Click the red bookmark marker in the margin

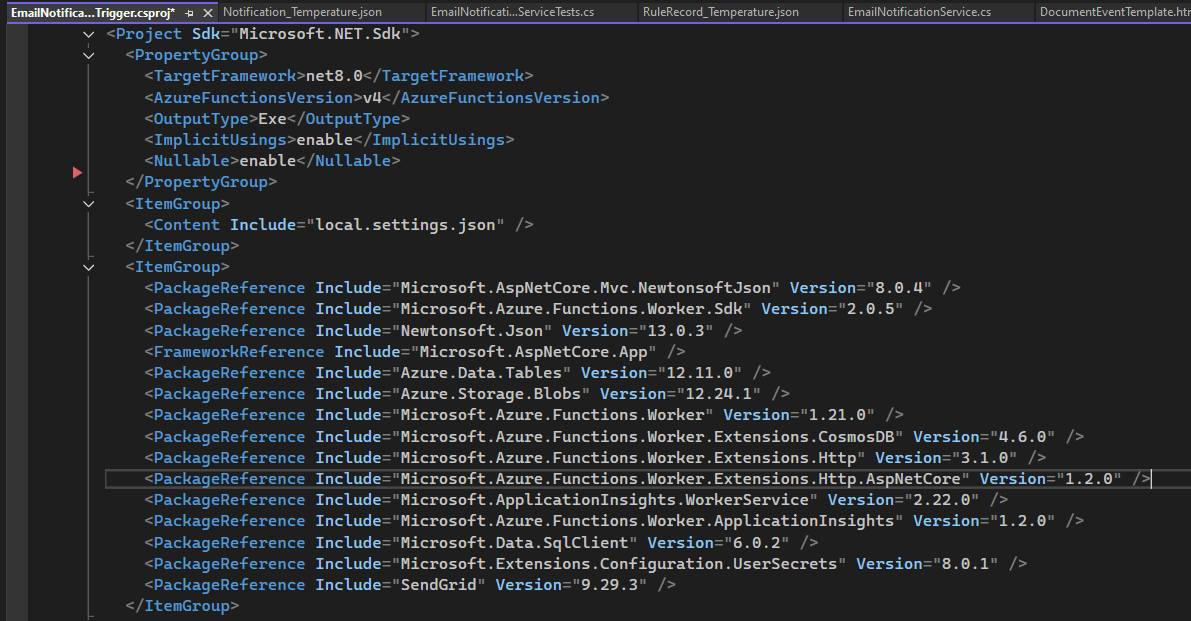[77, 173]
